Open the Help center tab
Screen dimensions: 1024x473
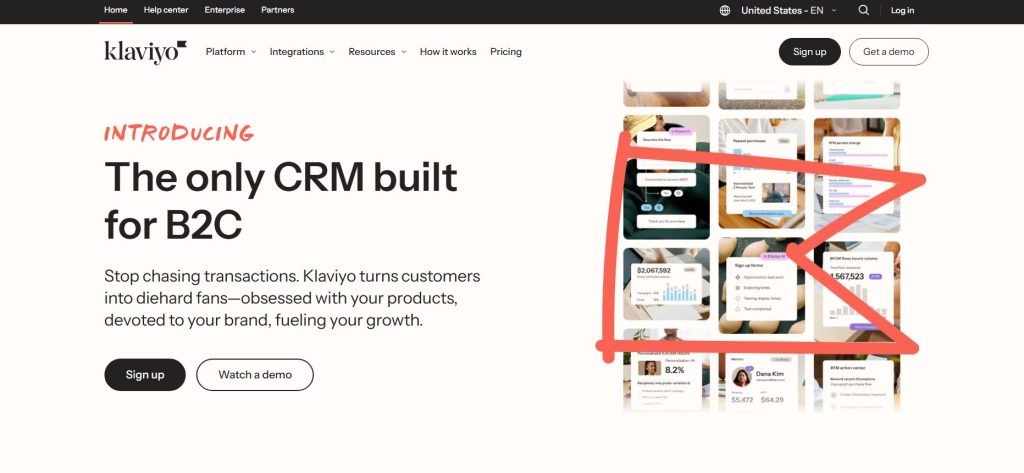(166, 10)
